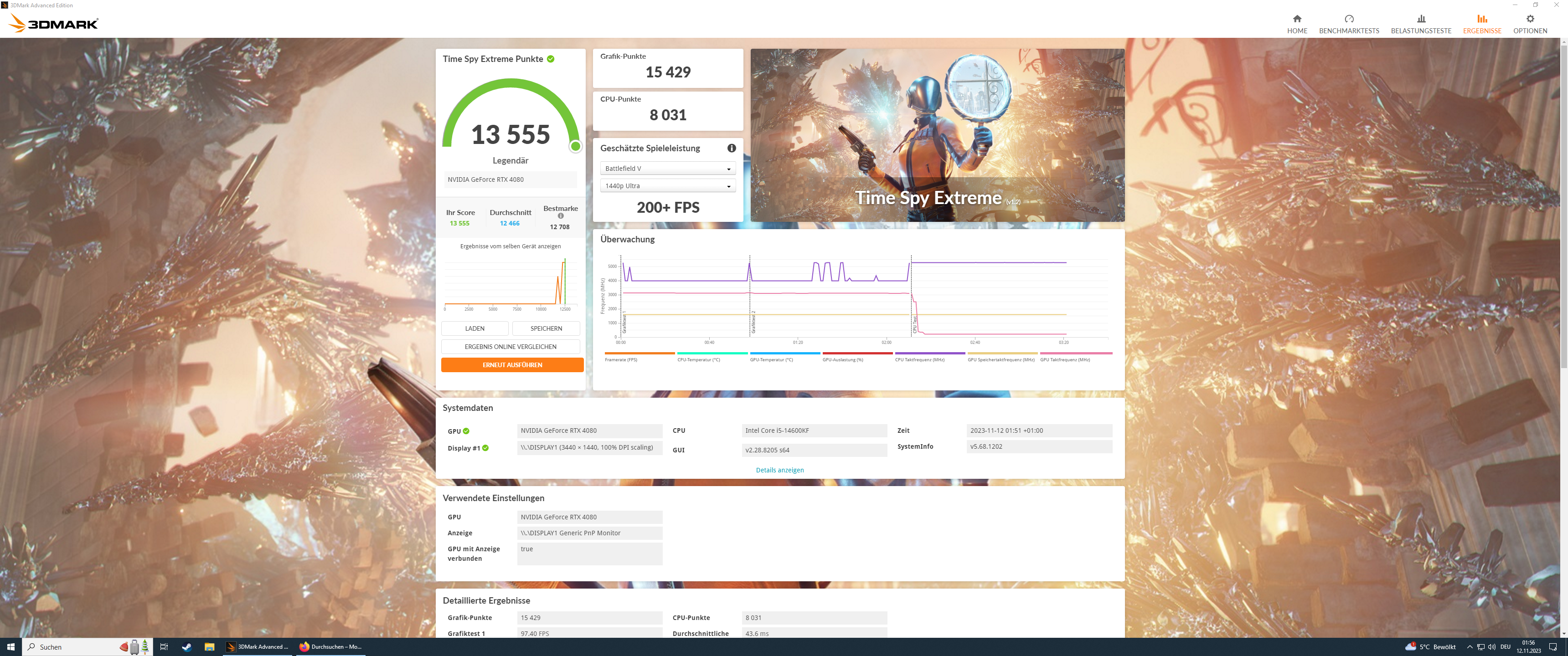Click info icon next to Geschätzte Spieleleistung
This screenshot has height=656, width=1568.
731,148
